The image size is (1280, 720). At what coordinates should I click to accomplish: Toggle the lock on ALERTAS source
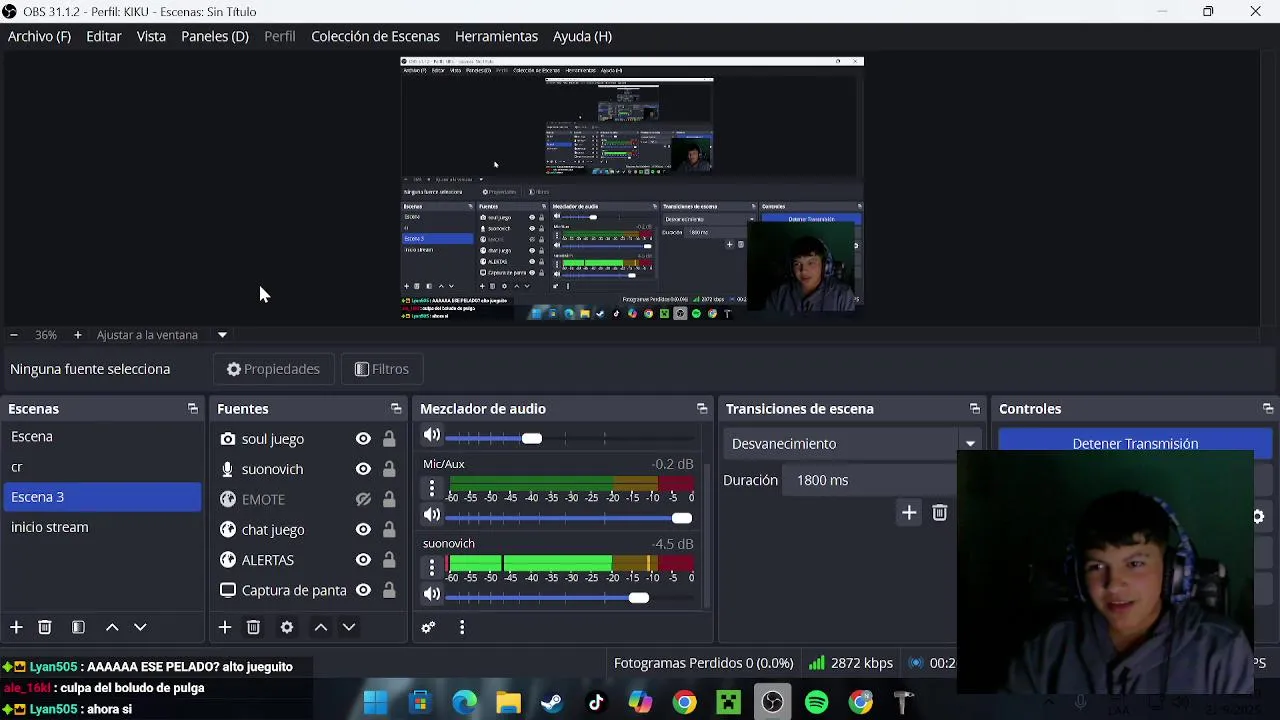click(389, 560)
